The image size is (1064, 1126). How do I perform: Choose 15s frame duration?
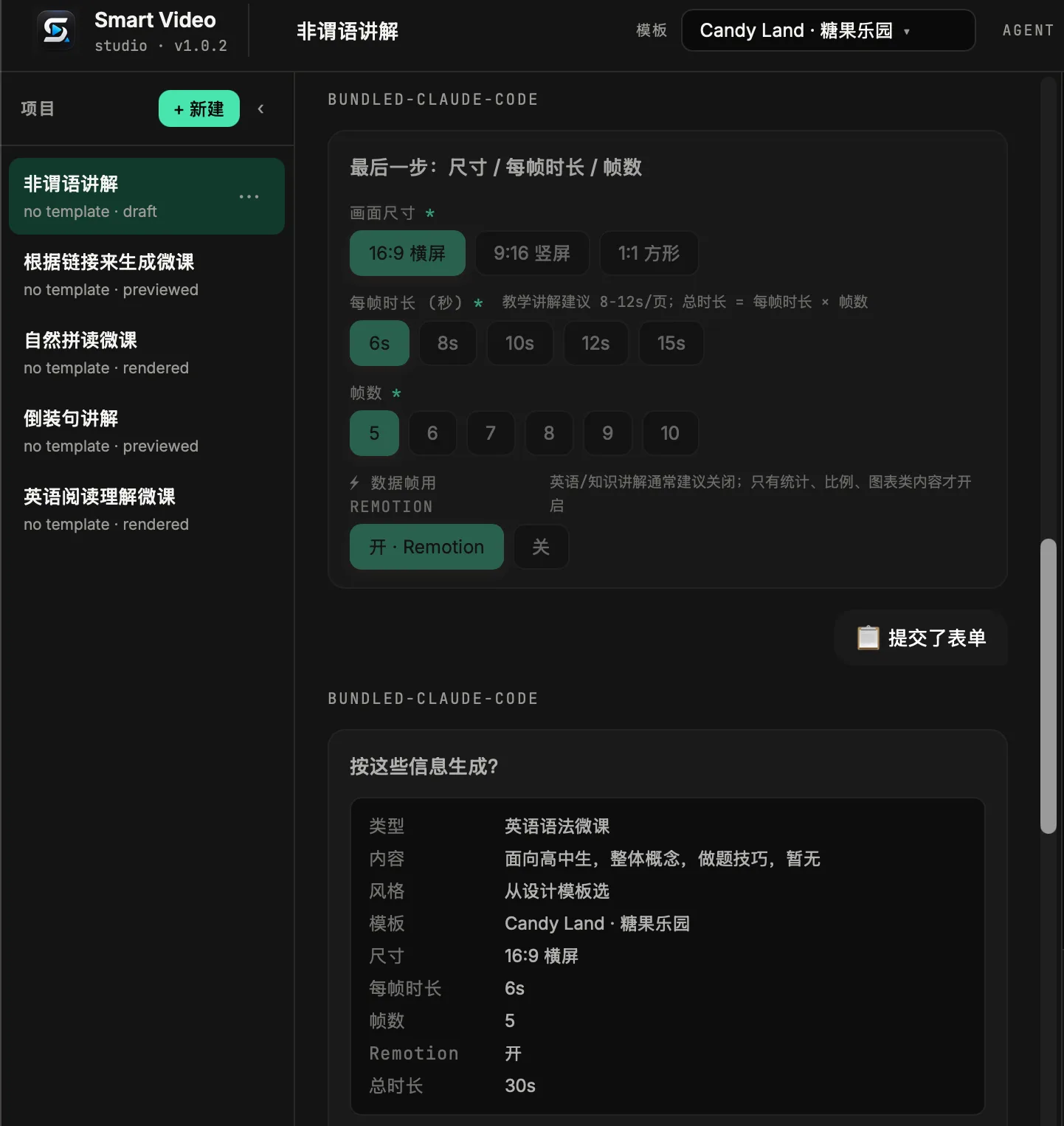pyautogui.click(x=671, y=343)
